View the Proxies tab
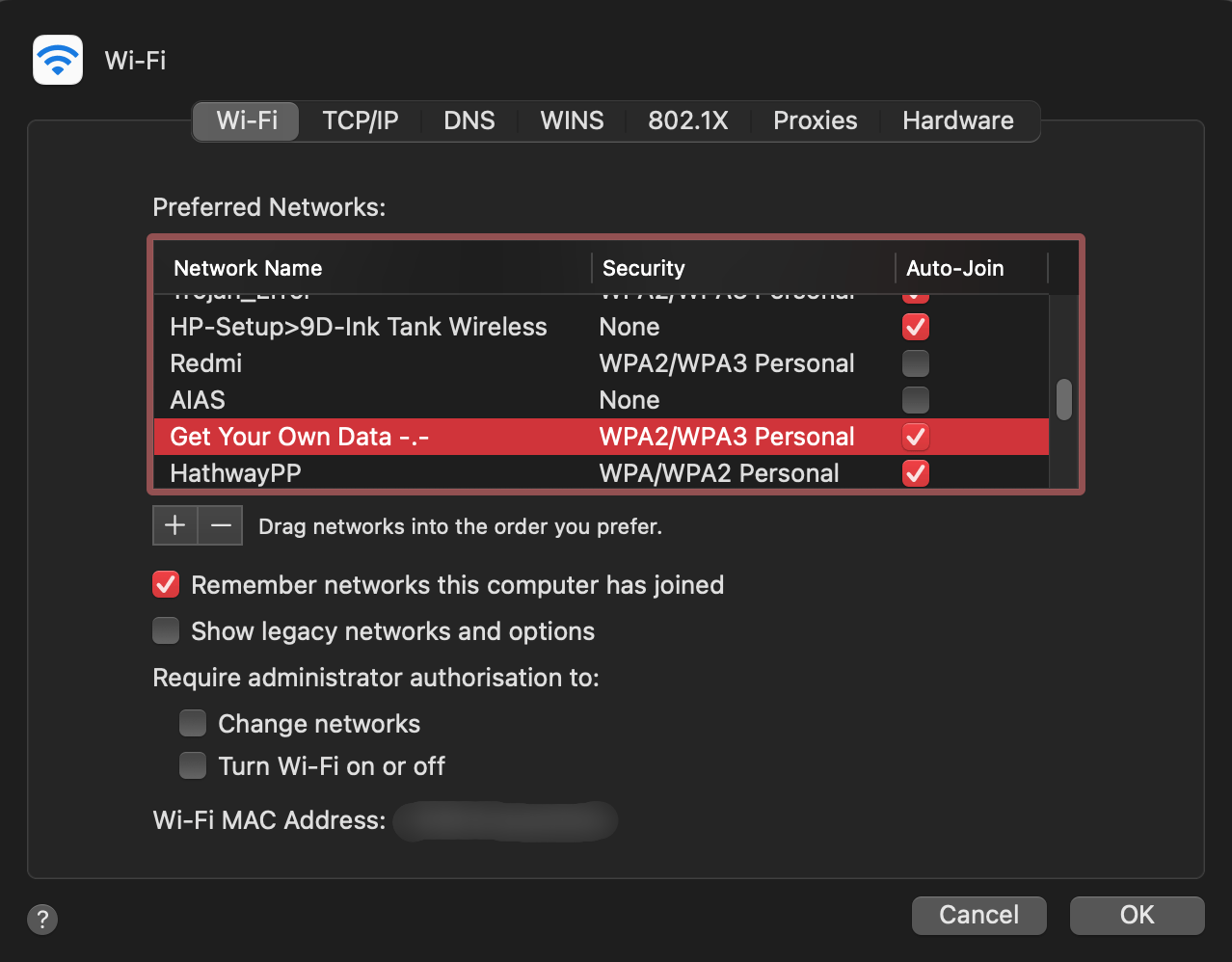This screenshot has height=962, width=1232. click(814, 120)
